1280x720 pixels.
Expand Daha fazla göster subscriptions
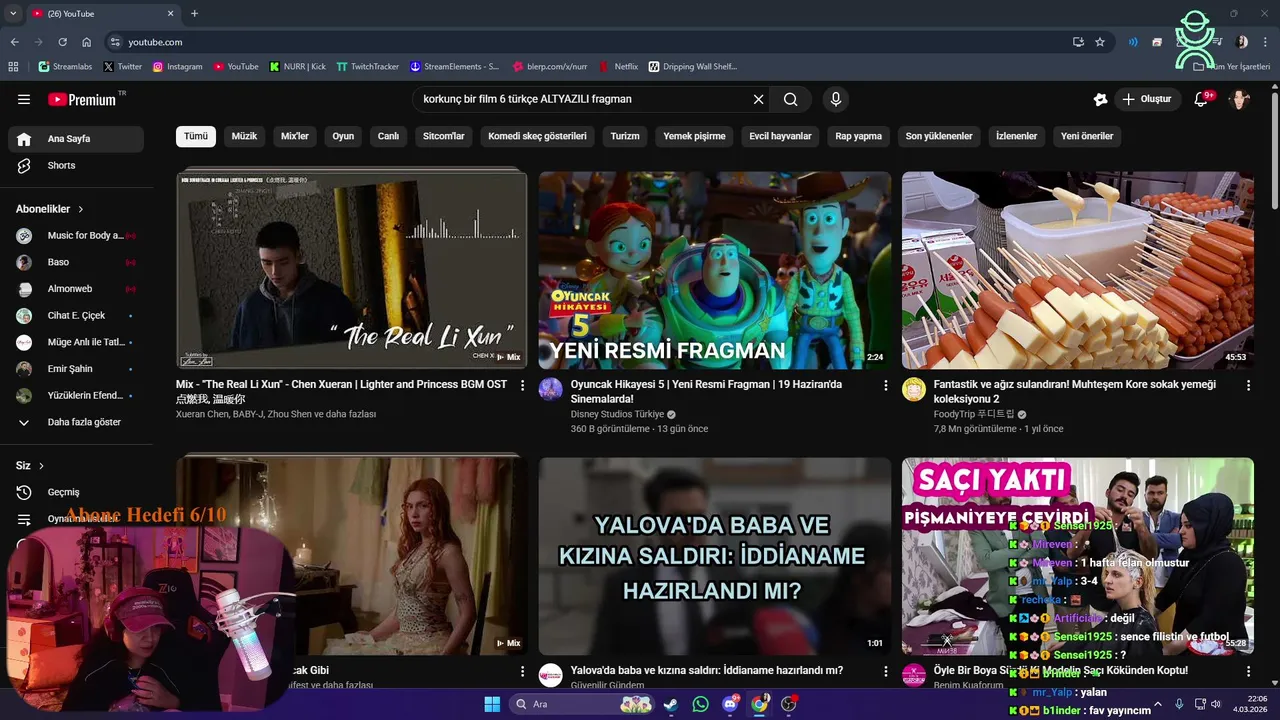[76, 422]
